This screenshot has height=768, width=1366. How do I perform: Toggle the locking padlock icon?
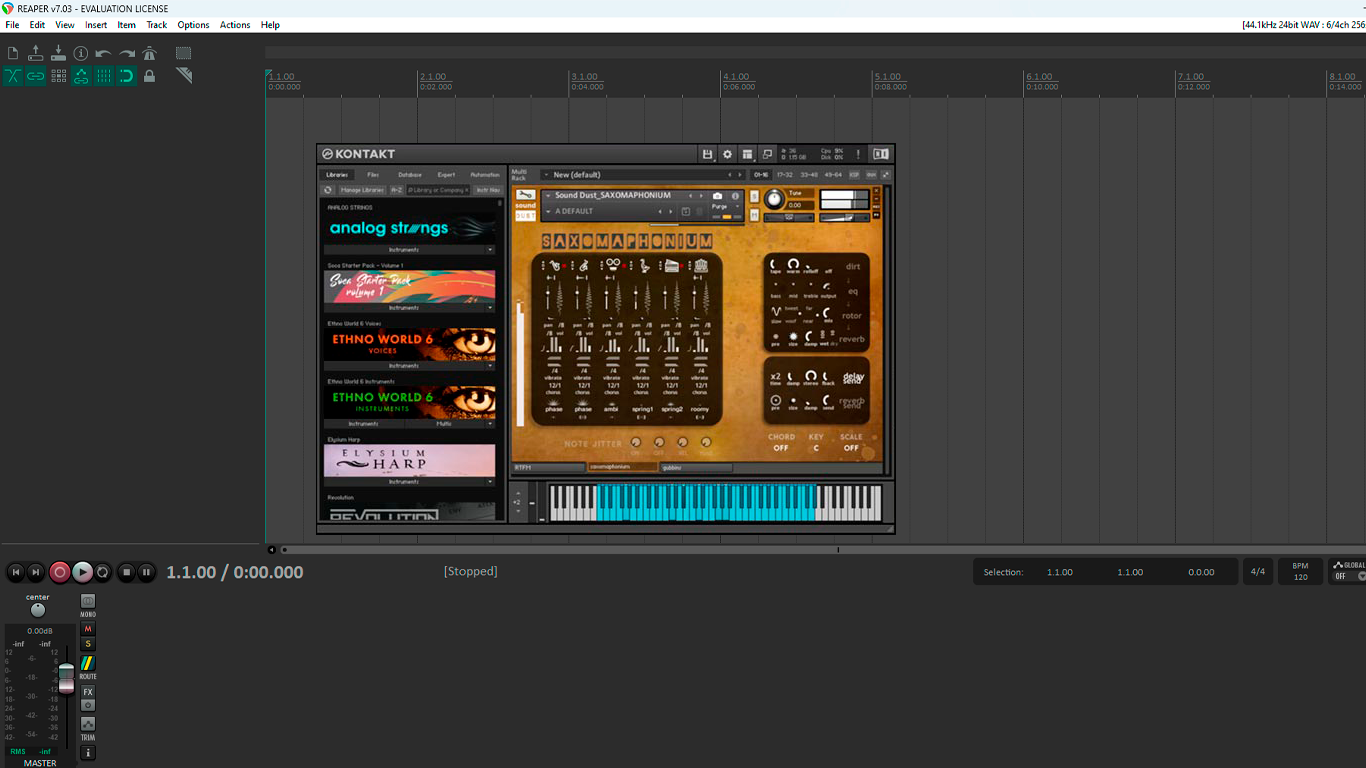(x=149, y=76)
